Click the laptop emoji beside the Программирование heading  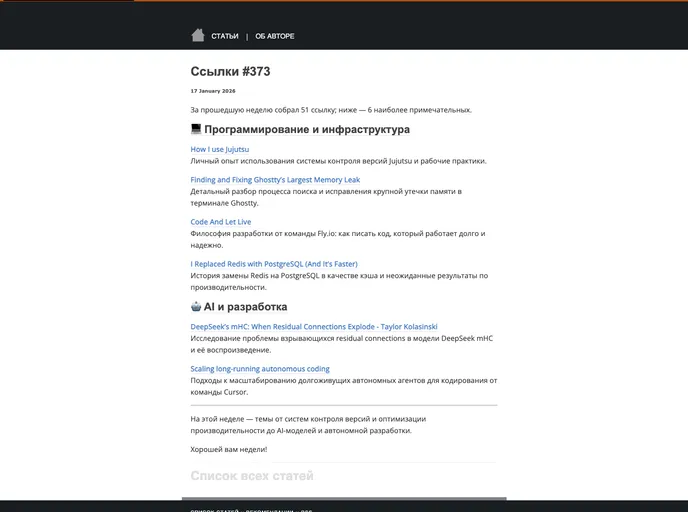click(x=196, y=129)
